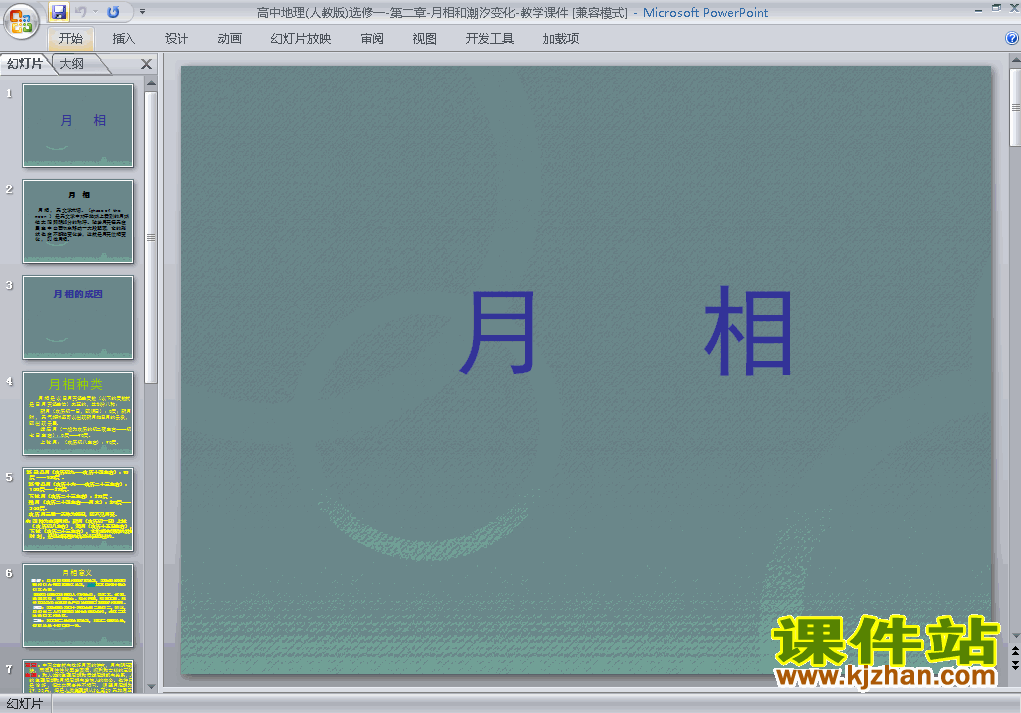Open PowerPoint Help with the question mark

click(1013, 38)
